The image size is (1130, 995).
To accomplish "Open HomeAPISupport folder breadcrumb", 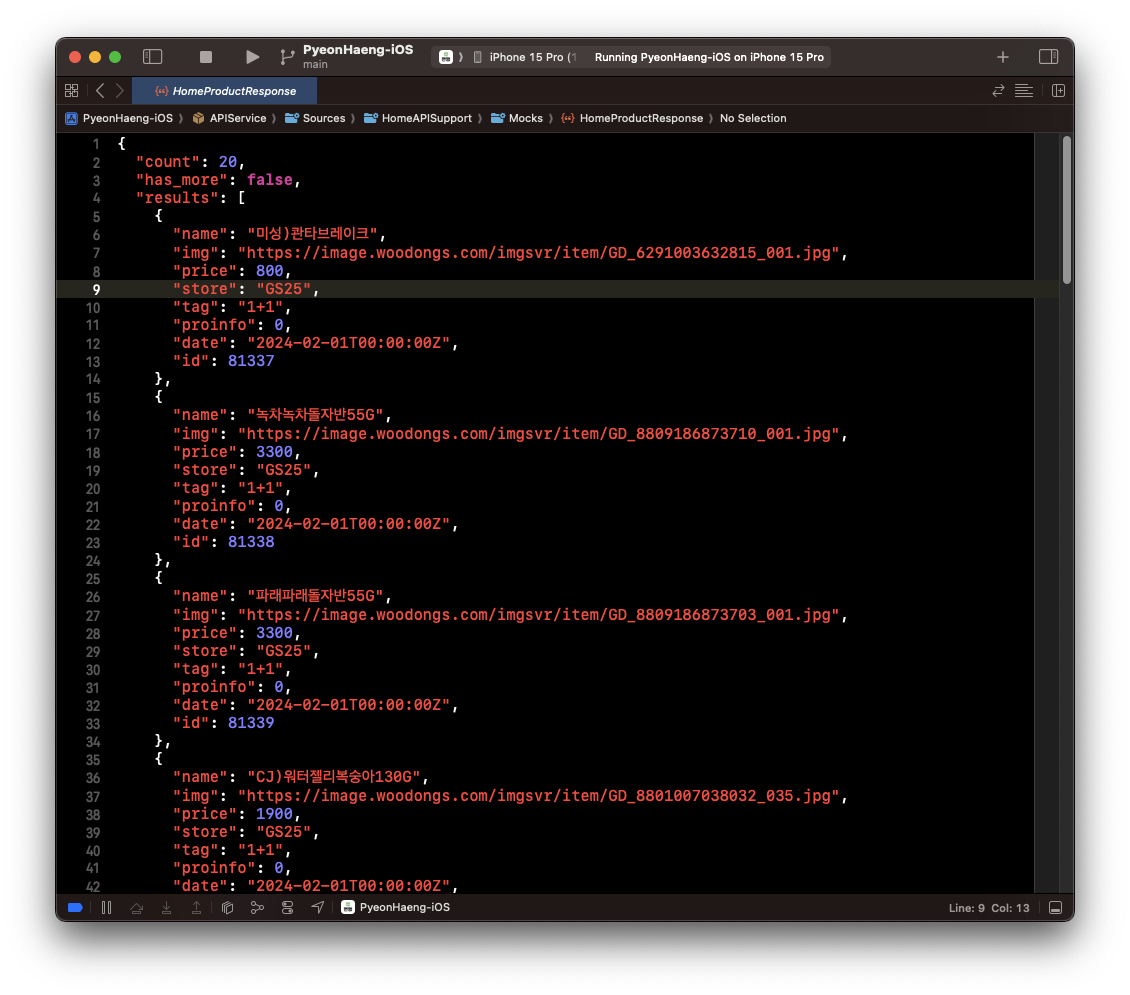I will tap(418, 118).
